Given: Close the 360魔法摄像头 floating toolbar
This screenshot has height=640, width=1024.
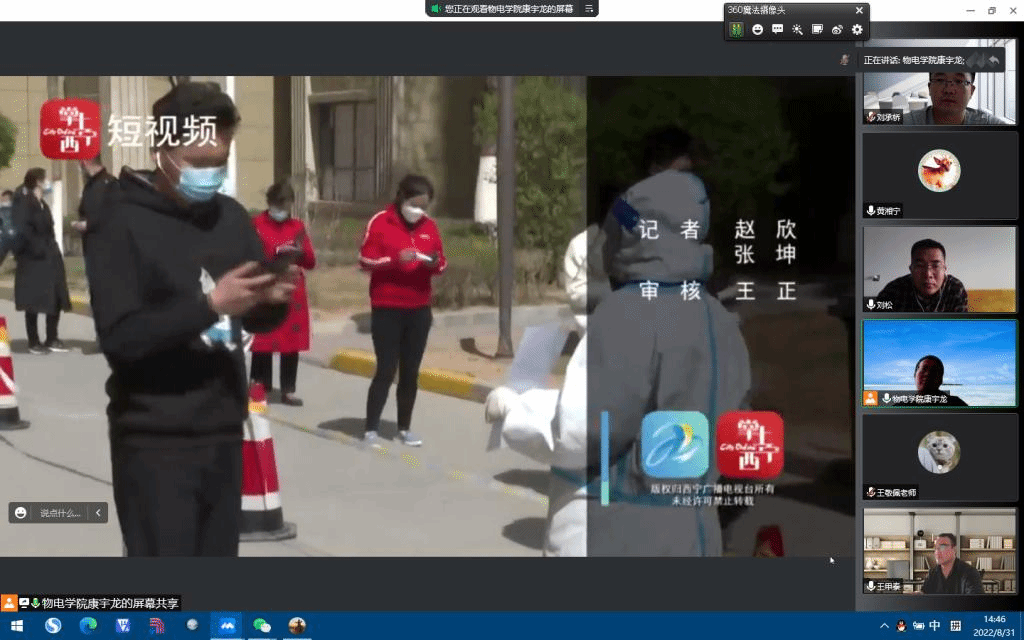Looking at the screenshot, I should [861, 9].
